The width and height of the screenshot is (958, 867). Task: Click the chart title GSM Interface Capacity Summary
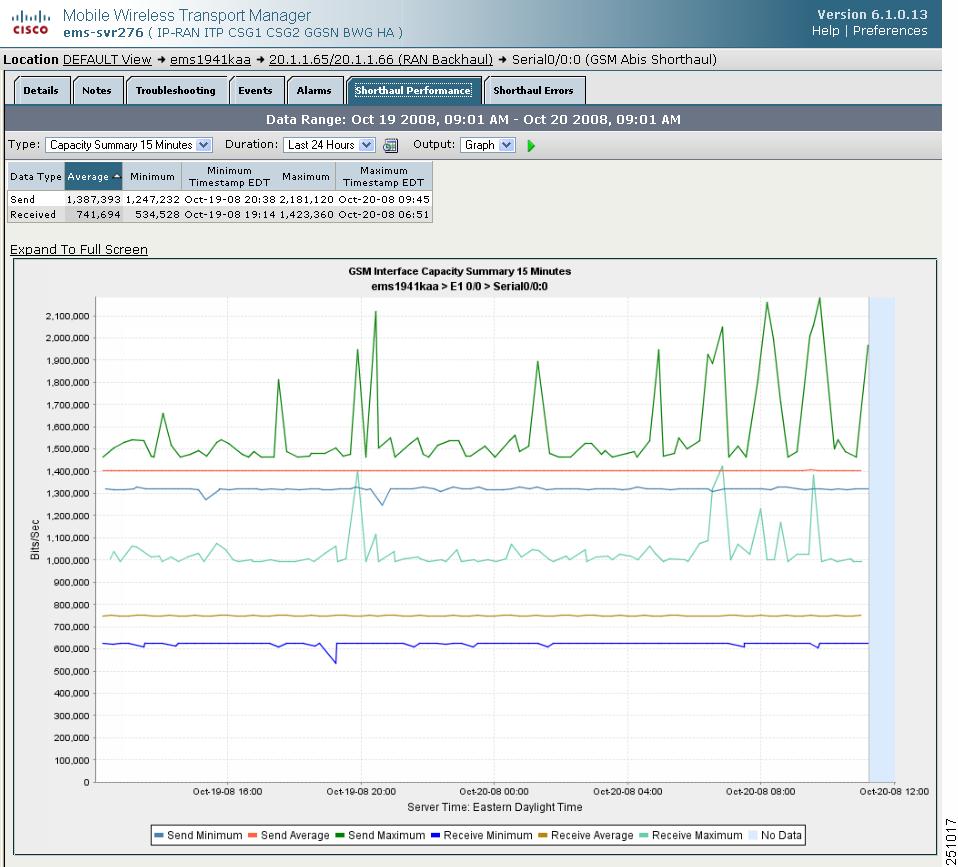click(459, 271)
